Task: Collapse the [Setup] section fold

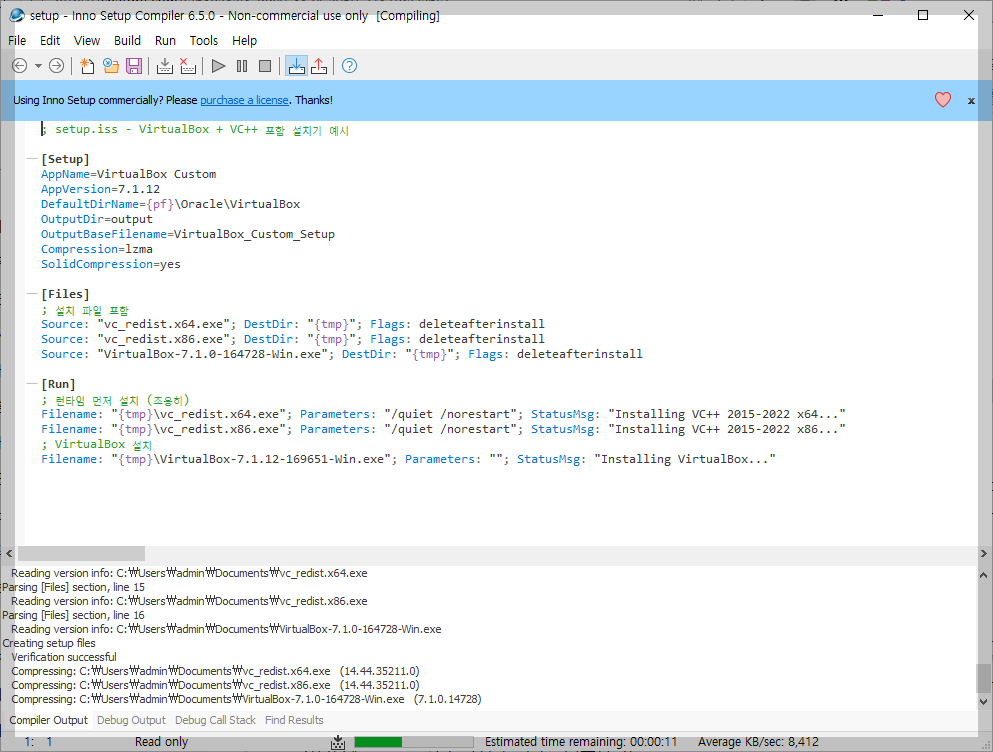Action: click(32, 159)
